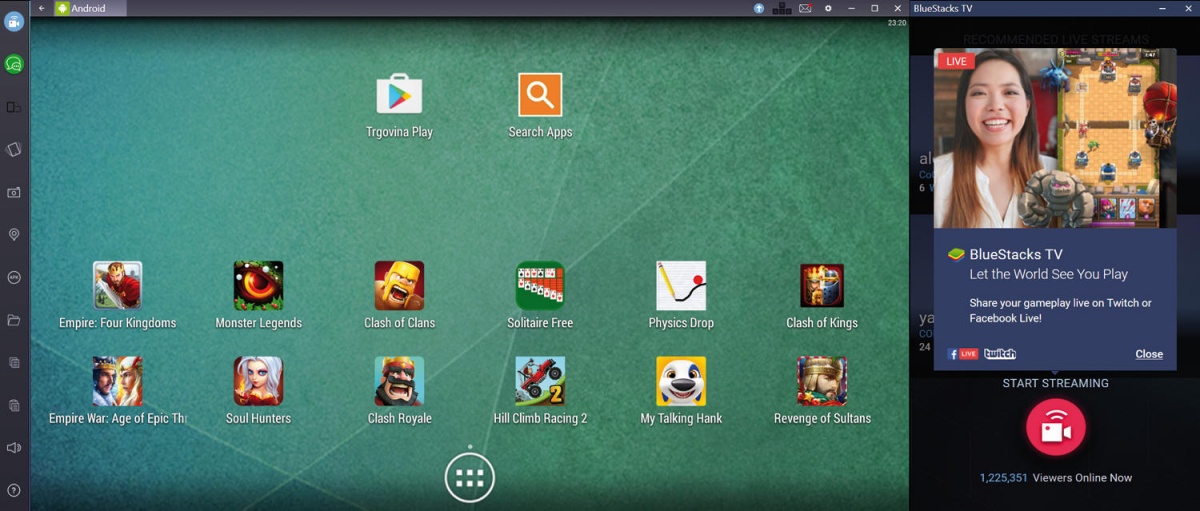Click the LIVE badge on stream preview
This screenshot has width=1200, height=511.
(956, 61)
